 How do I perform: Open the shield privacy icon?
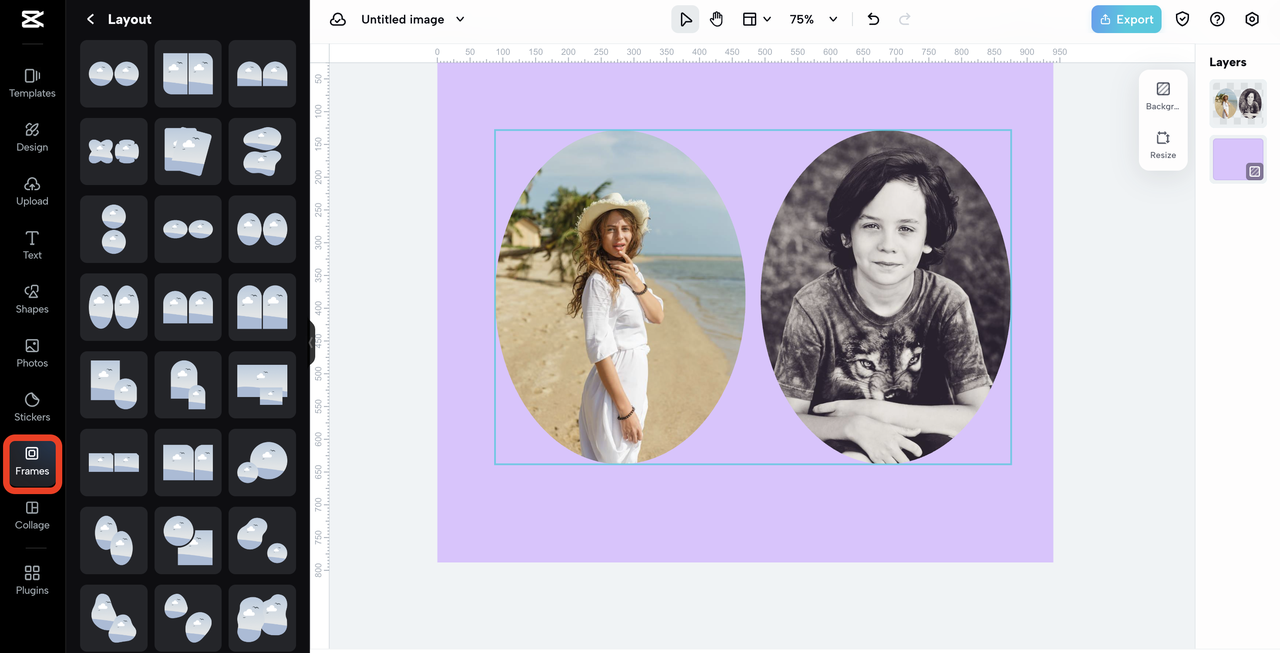(x=1182, y=19)
